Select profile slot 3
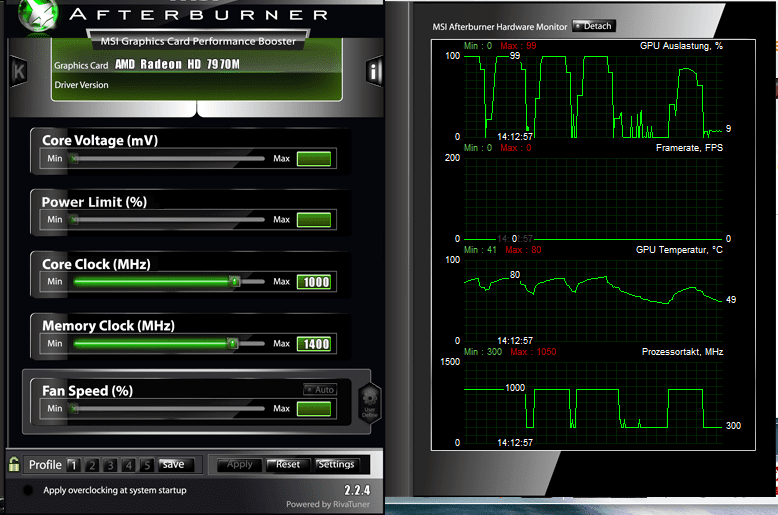Viewport: 778px width, 515px height. tap(110, 465)
